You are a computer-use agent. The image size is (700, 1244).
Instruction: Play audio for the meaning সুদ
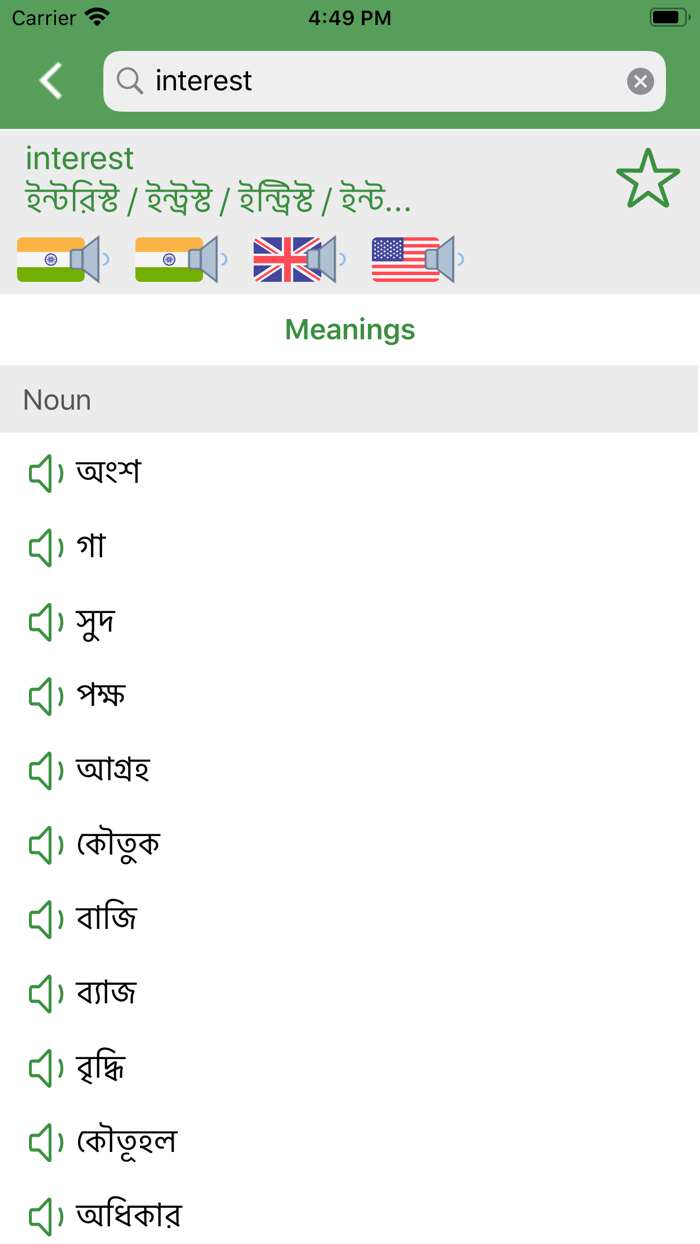(x=45, y=620)
